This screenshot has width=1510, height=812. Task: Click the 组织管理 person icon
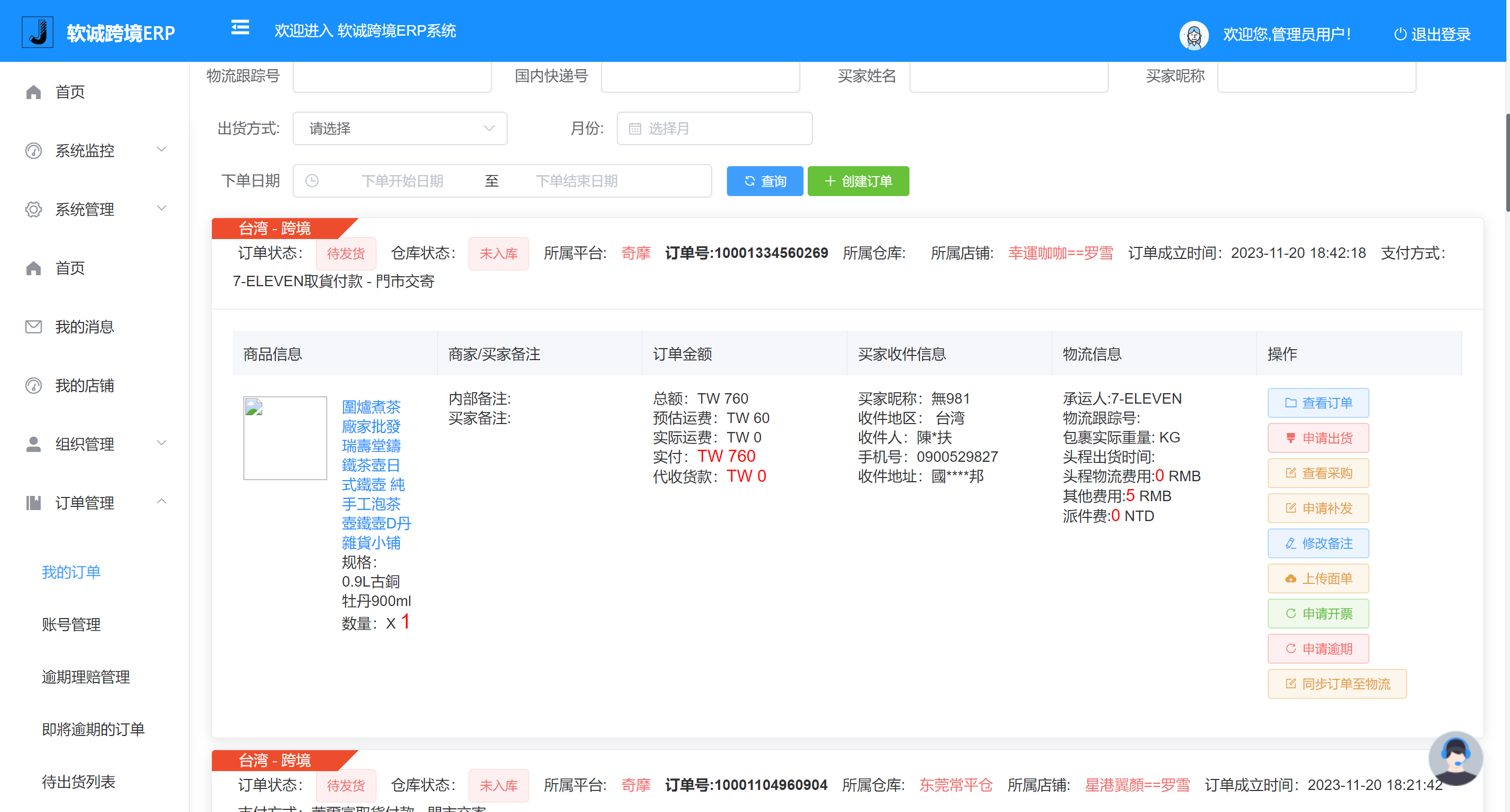point(34,444)
